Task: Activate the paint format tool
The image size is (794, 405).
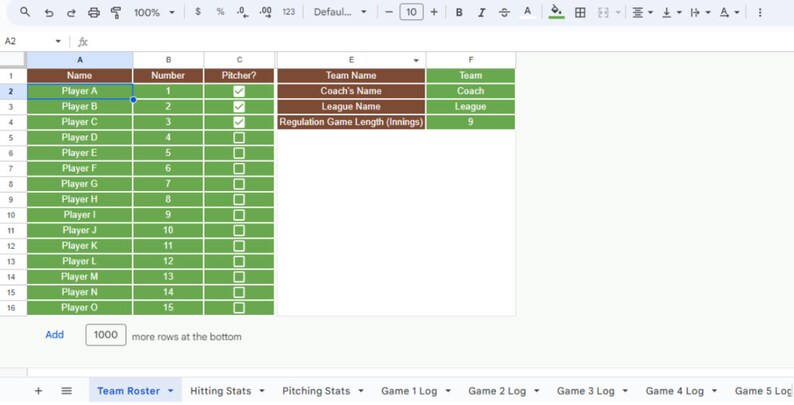Action: (x=116, y=13)
